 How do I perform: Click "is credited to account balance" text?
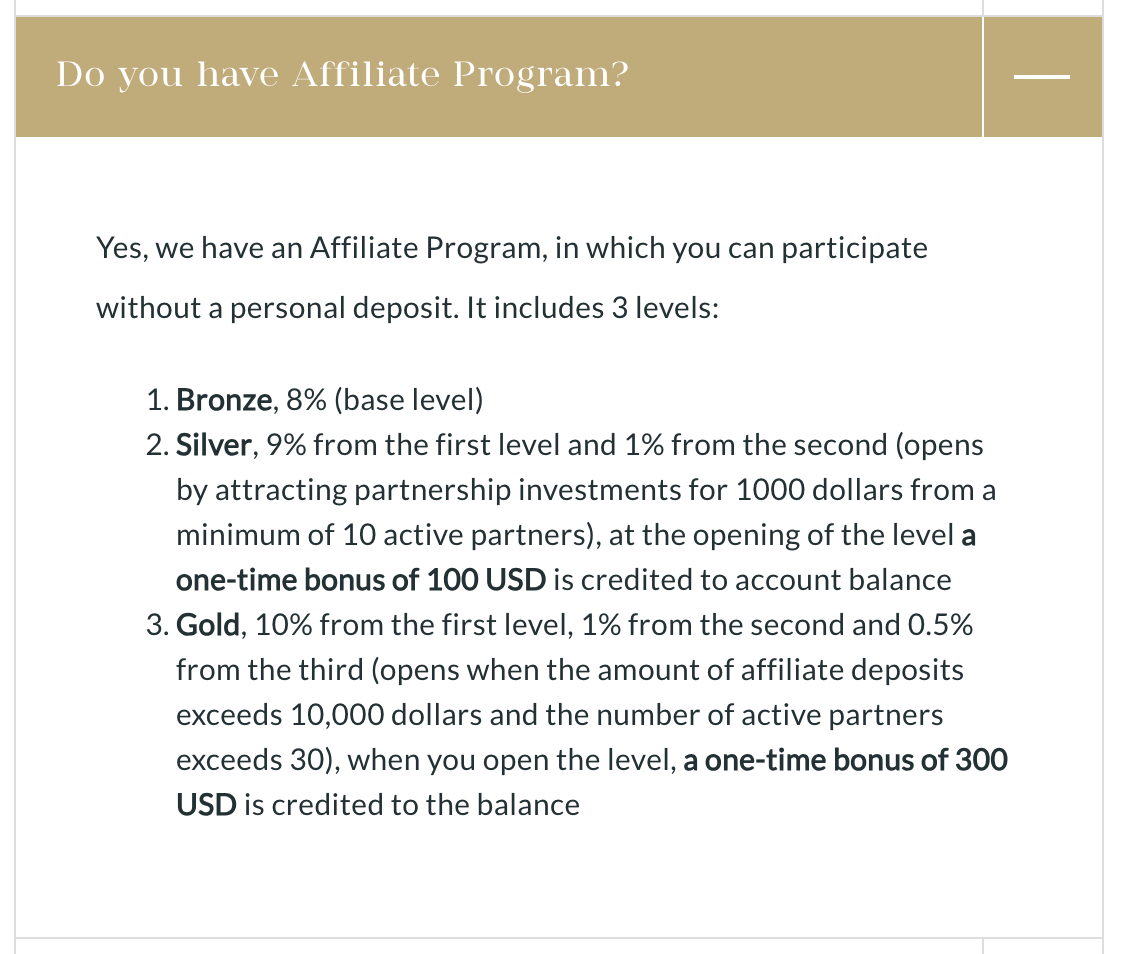point(765,580)
